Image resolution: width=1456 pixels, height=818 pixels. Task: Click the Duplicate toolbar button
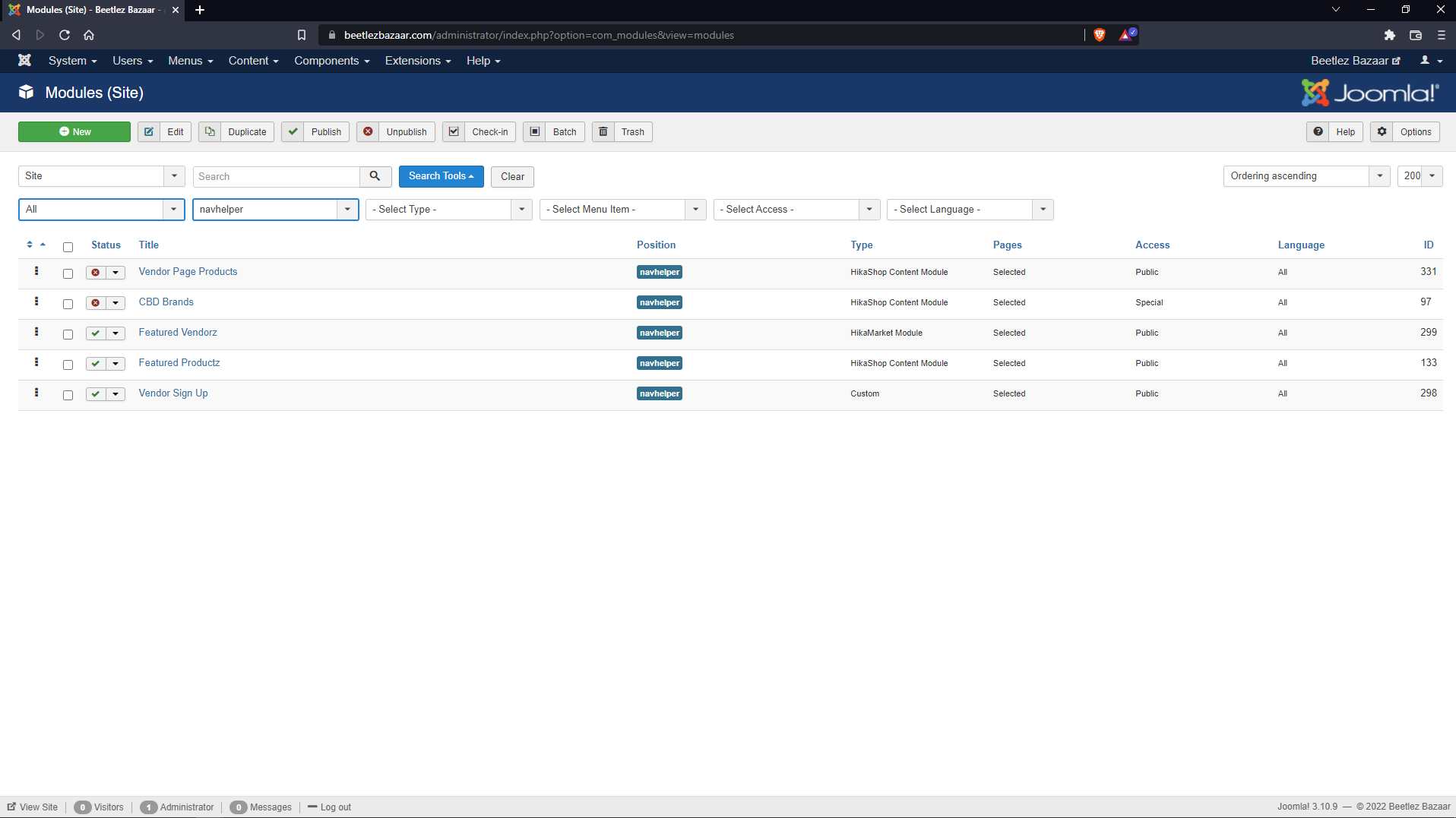point(236,132)
